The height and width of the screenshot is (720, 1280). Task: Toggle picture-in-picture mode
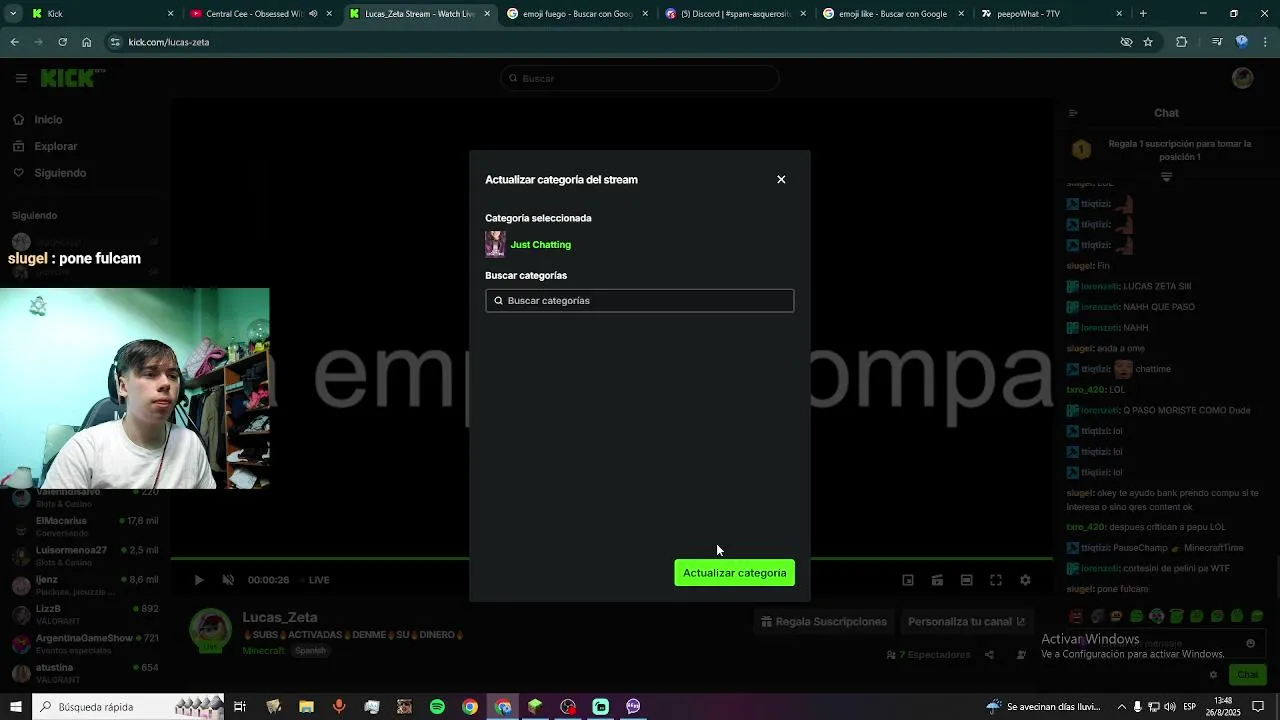[x=908, y=580]
